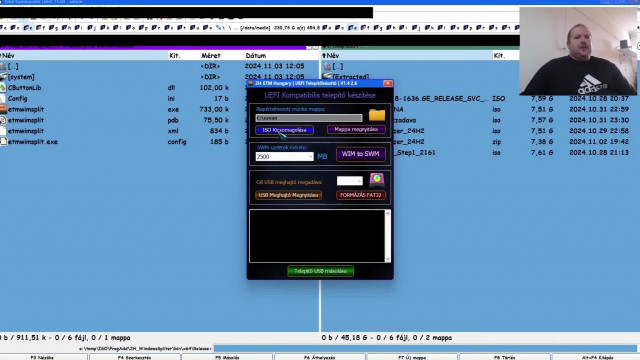Select drive j in left panel drive bar

[91, 28]
